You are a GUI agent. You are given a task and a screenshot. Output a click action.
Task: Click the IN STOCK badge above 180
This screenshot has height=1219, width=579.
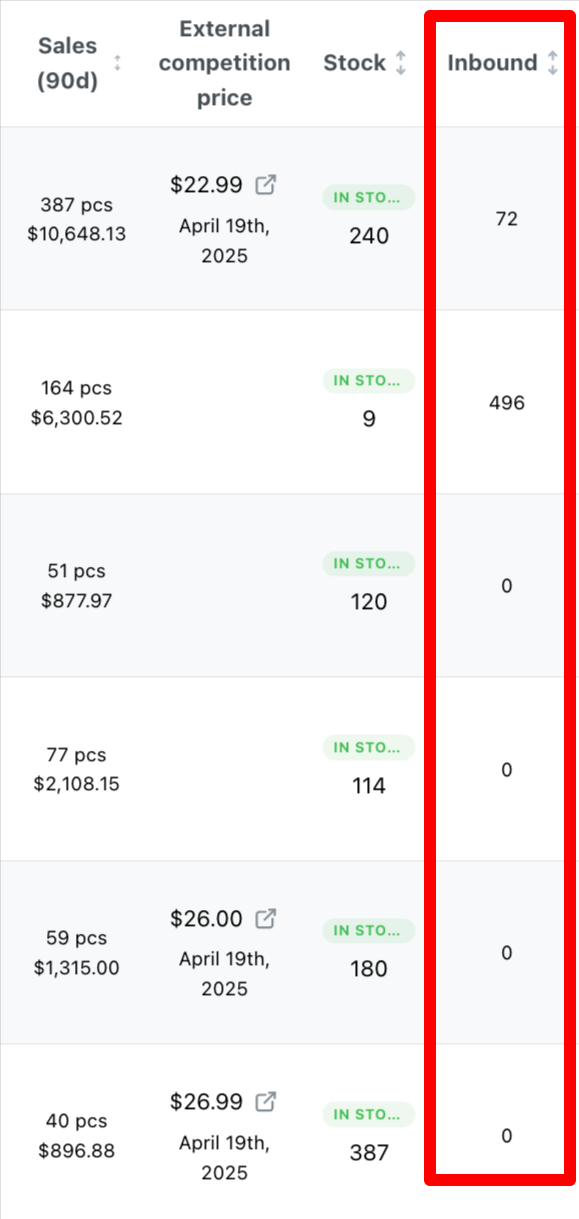coord(368,930)
